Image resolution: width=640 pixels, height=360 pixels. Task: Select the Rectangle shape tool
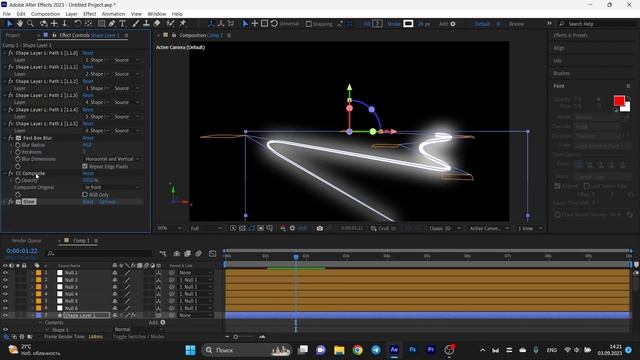101,24
